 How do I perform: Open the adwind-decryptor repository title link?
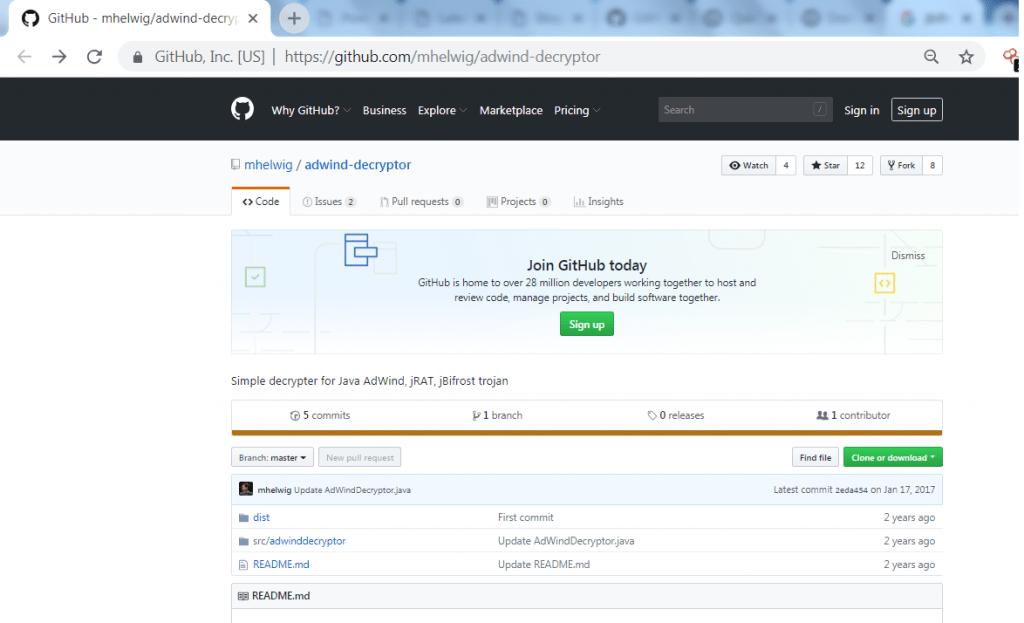(358, 165)
